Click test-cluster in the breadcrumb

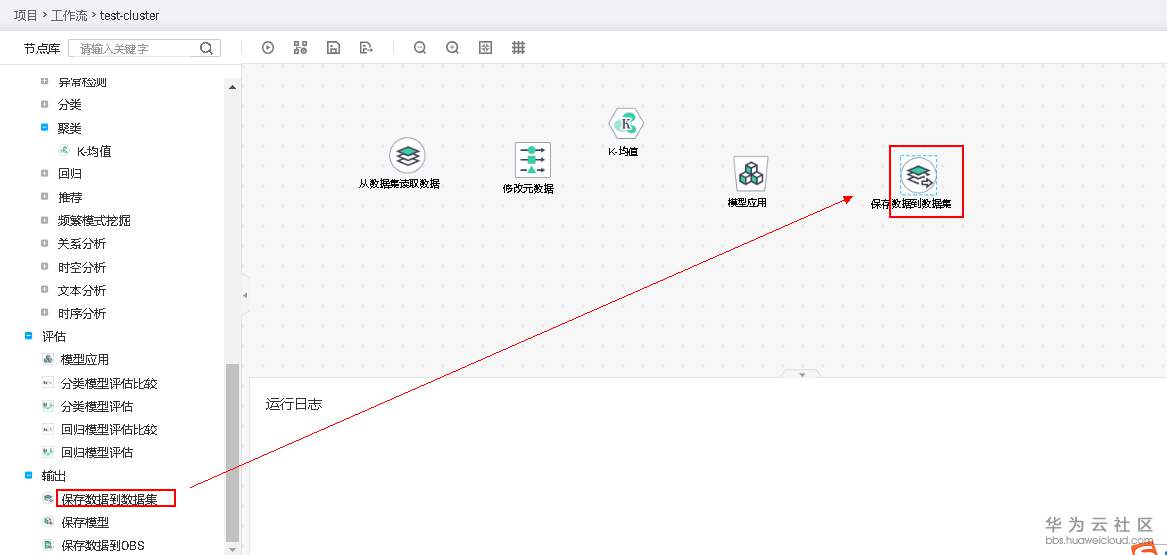tap(130, 15)
